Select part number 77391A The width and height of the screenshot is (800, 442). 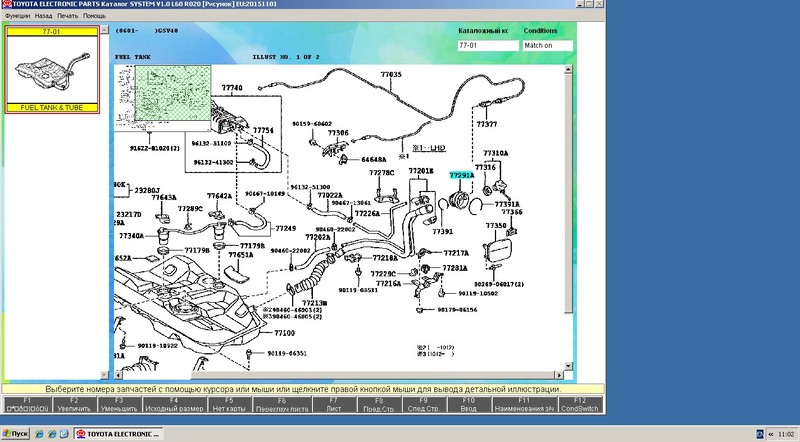[507, 205]
